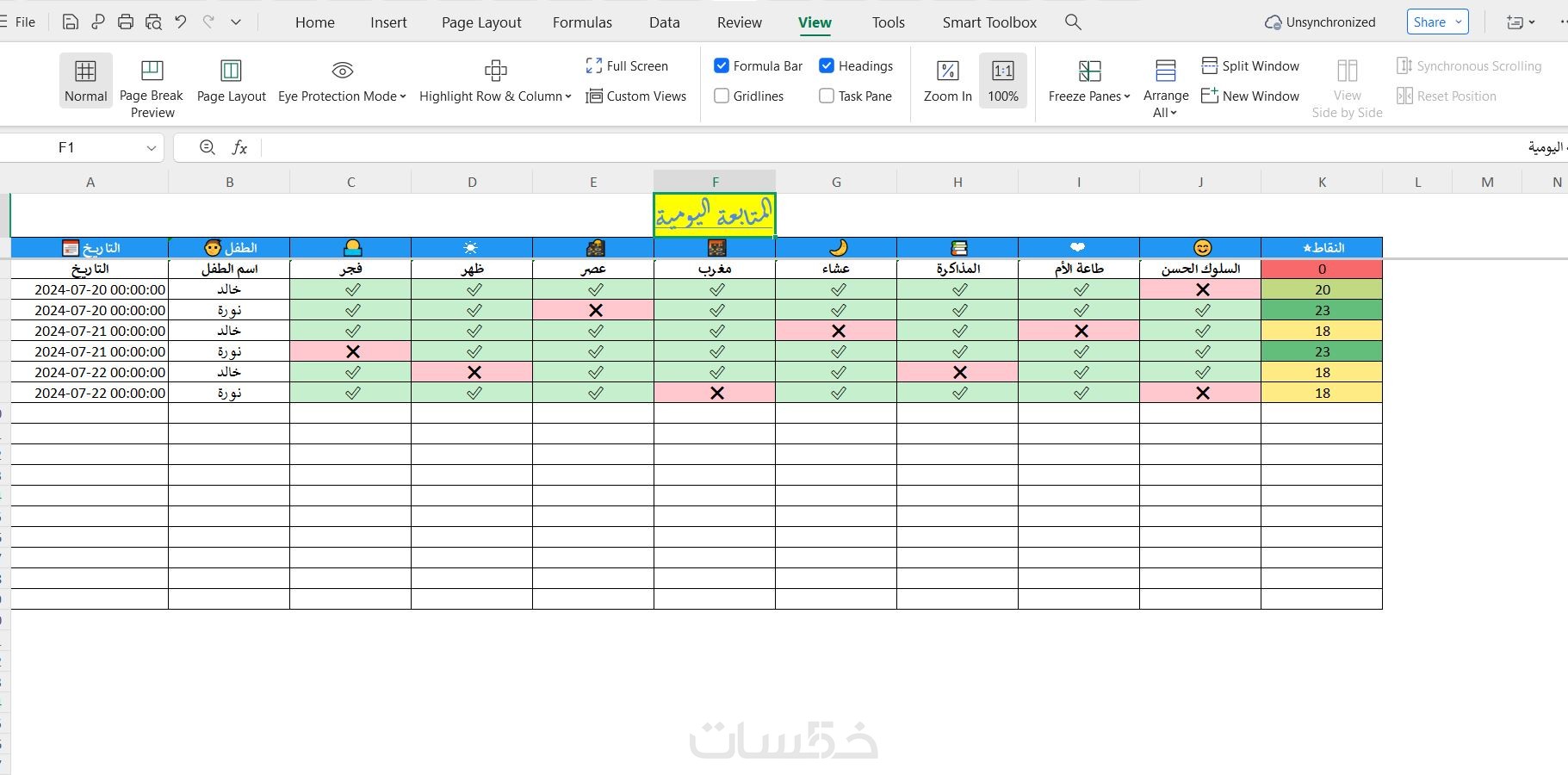Image resolution: width=1568 pixels, height=775 pixels.
Task: Expand Eye Protection Mode dropdown arrow
Action: click(x=403, y=96)
